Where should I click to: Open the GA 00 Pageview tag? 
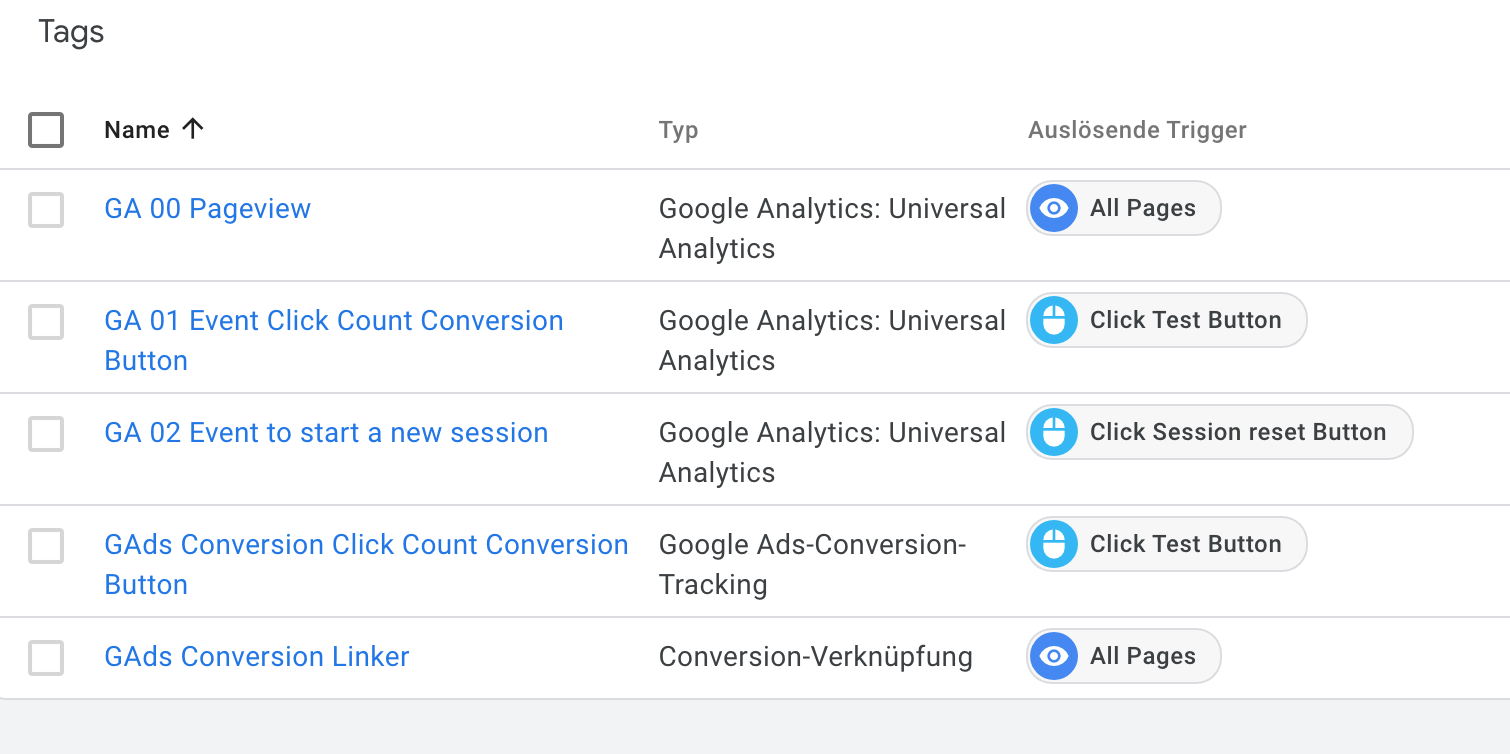click(x=207, y=209)
